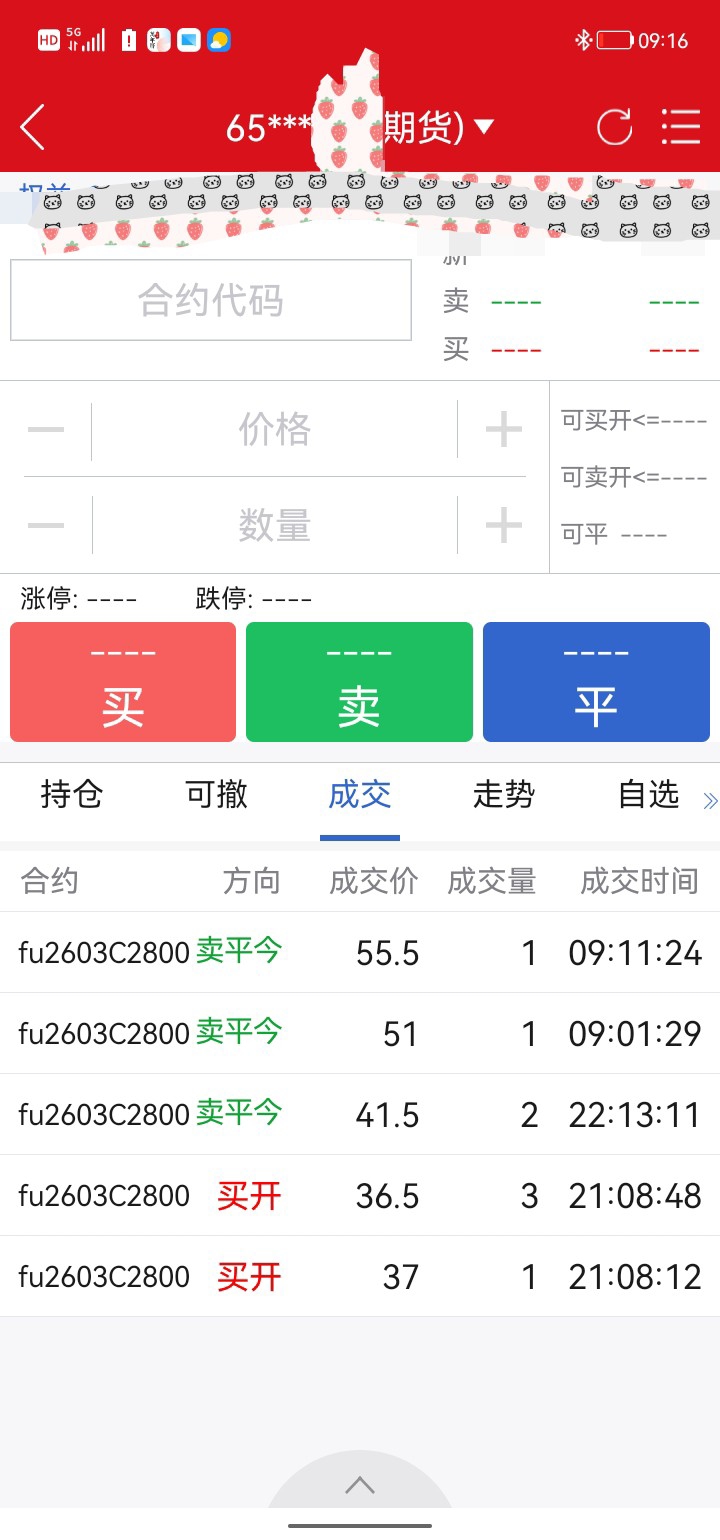This screenshot has width=720, height=1540.
Task: Switch to the 持仓 positions tab
Action: click(72, 795)
